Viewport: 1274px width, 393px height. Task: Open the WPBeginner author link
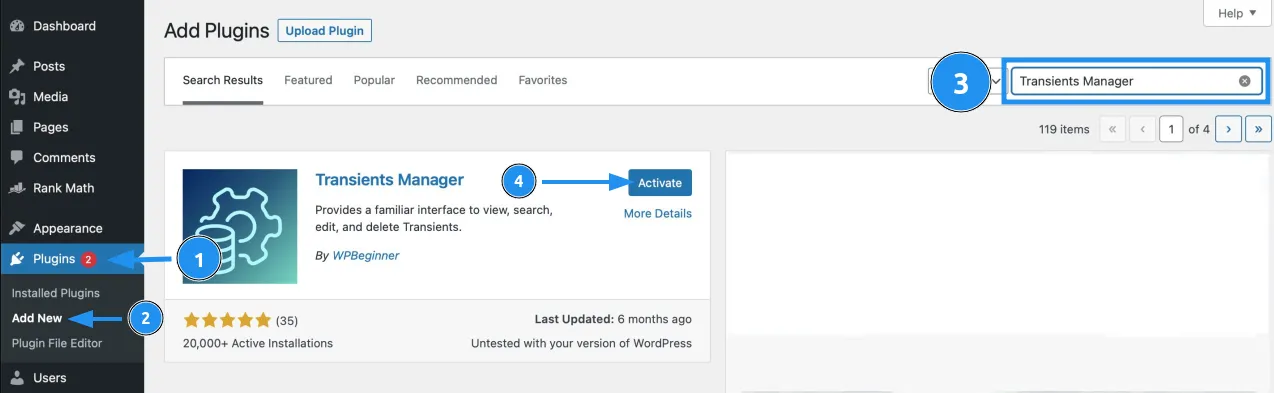pyautogui.click(x=366, y=255)
